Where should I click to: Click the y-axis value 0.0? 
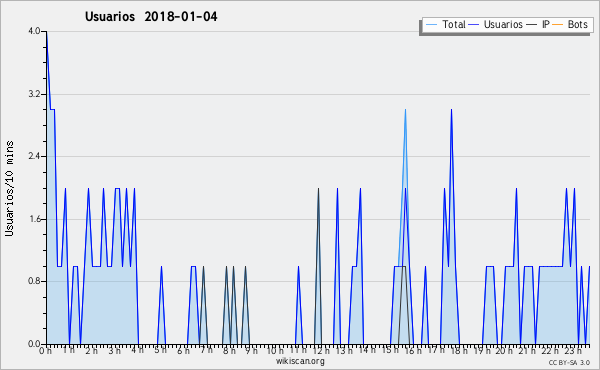point(34,344)
